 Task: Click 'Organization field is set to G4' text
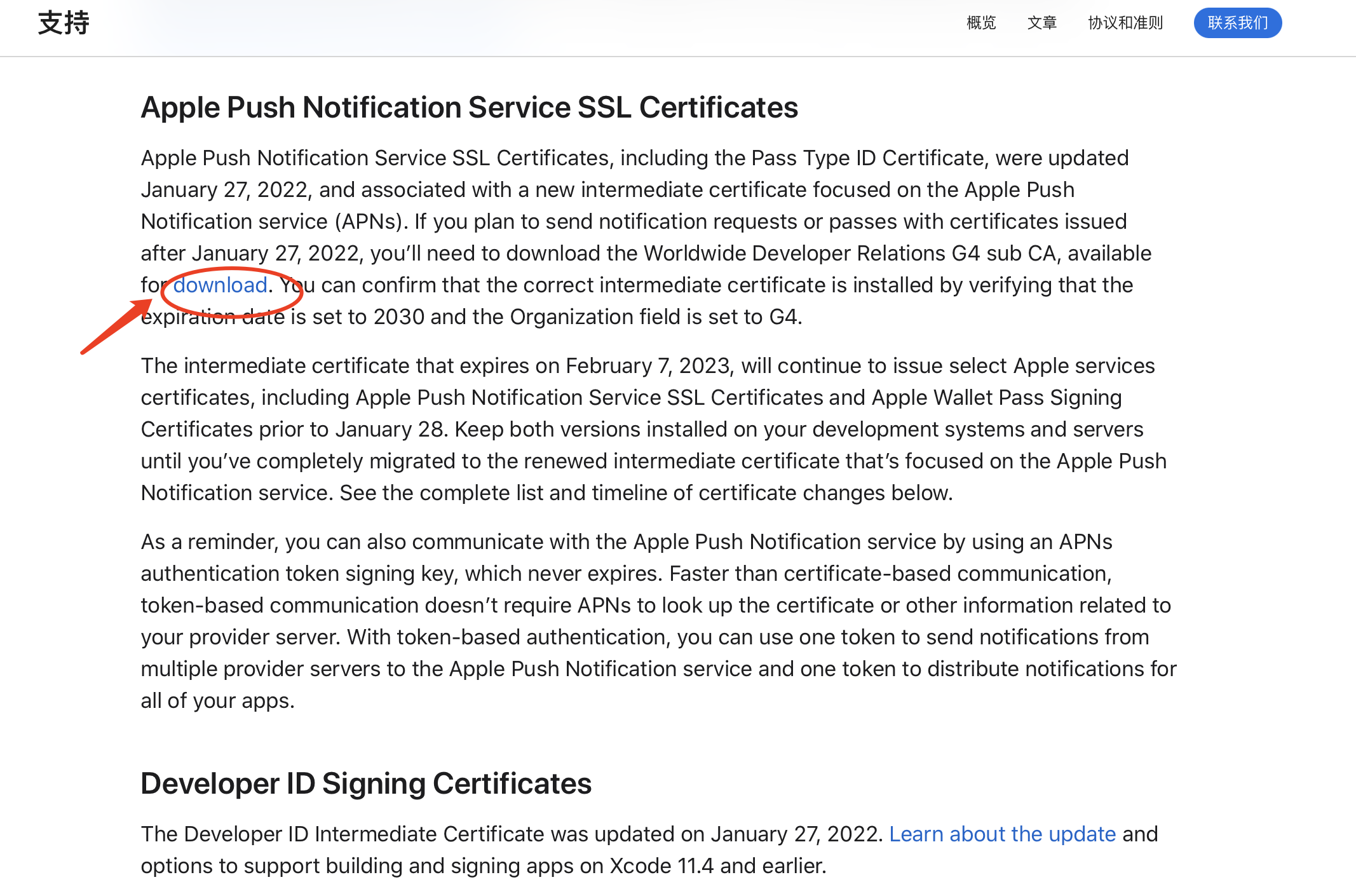click(x=653, y=316)
